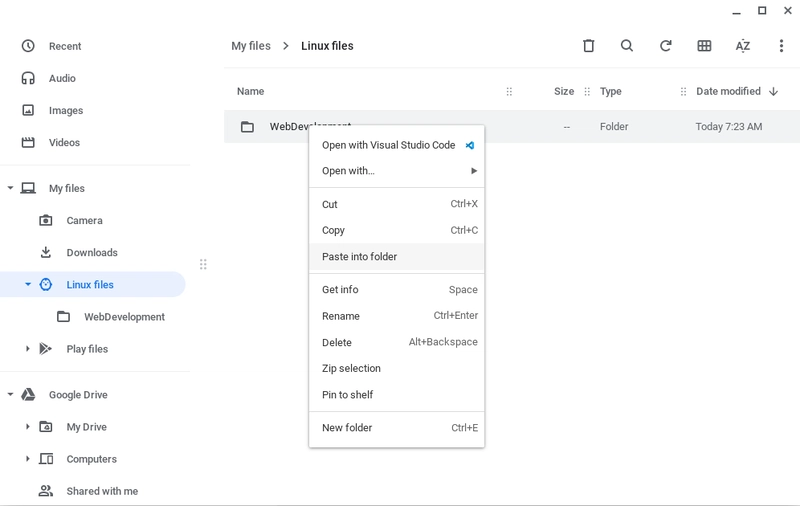Switch to thumbnail grid view

point(704,46)
